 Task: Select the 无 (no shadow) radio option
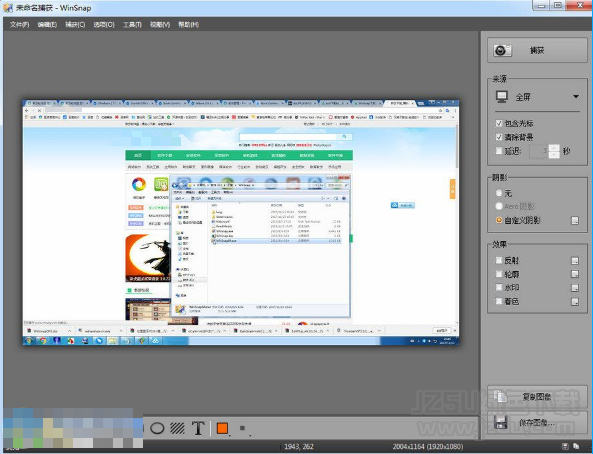[499, 193]
